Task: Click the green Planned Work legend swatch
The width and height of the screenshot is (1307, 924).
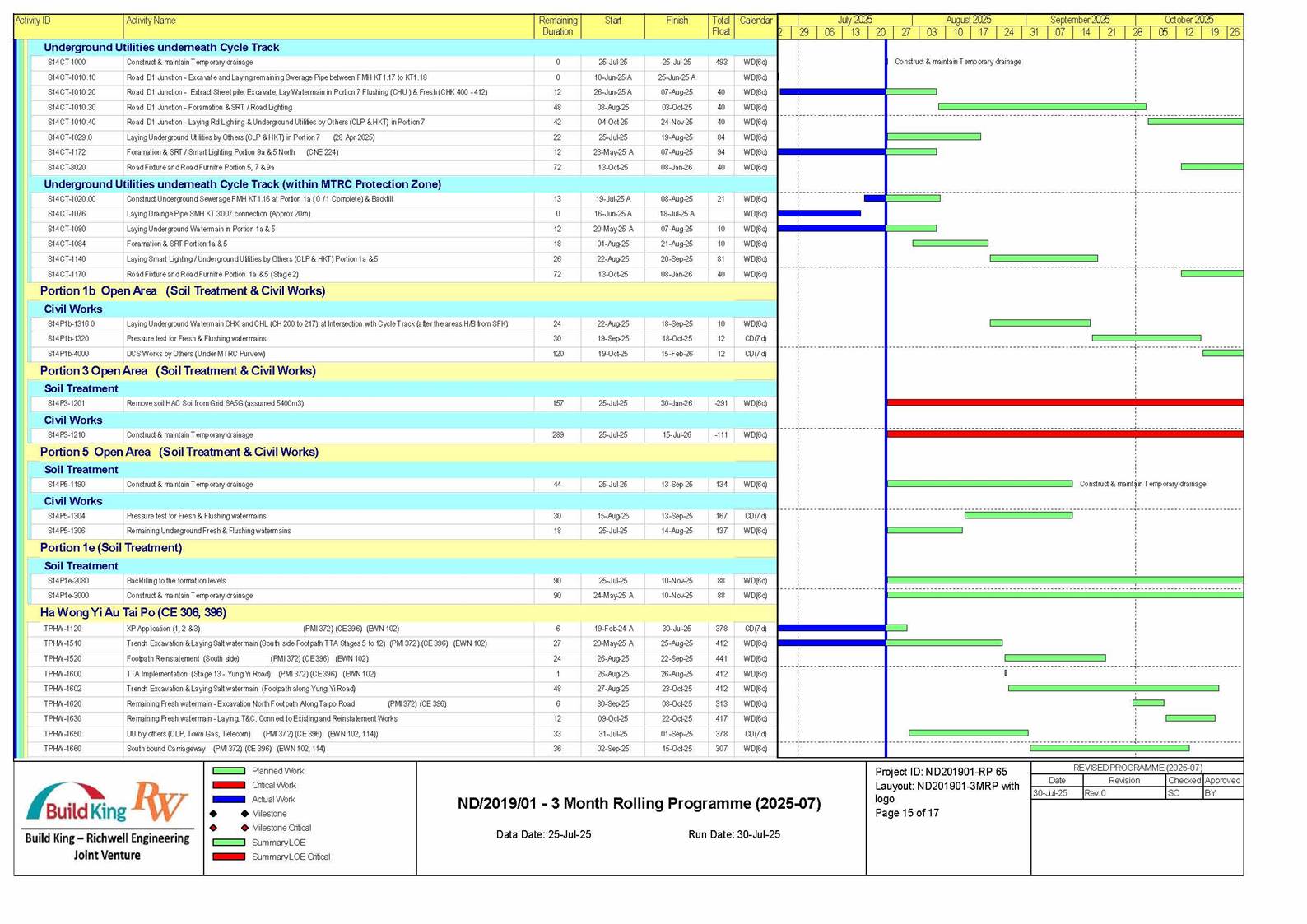Action: [x=229, y=771]
